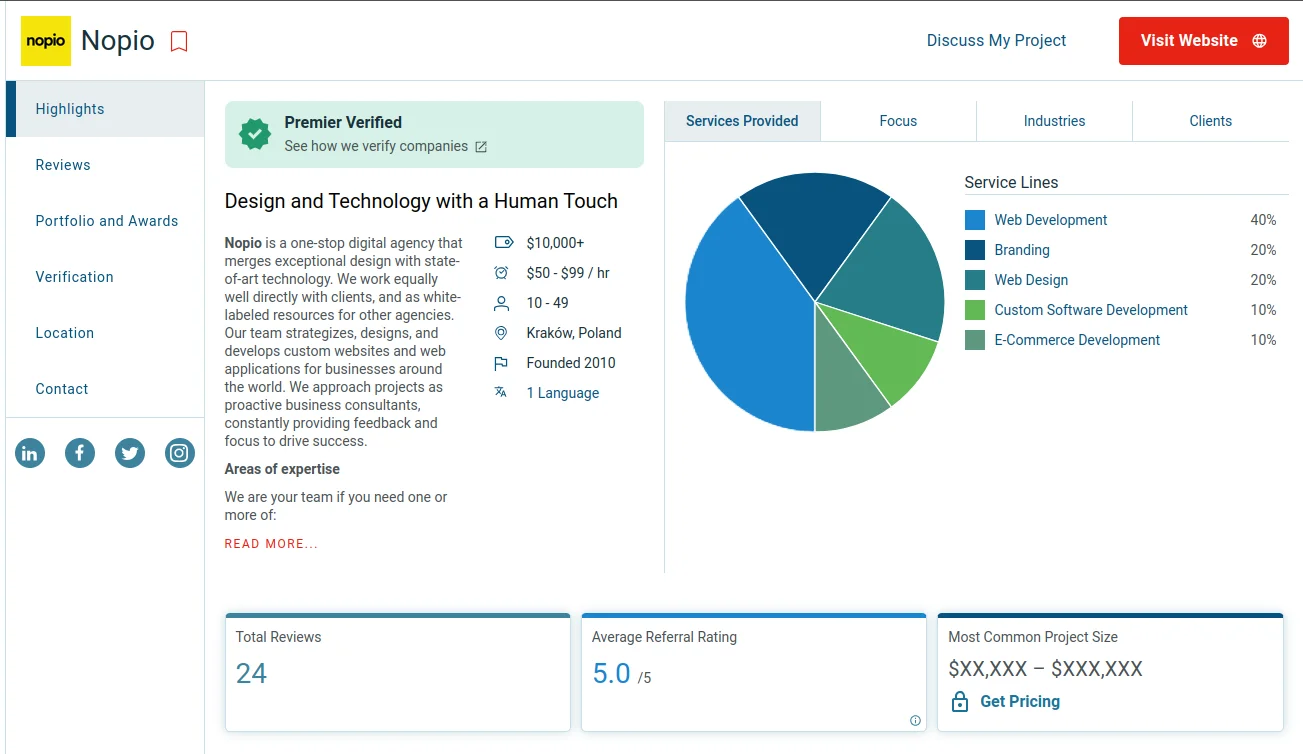The height and width of the screenshot is (754, 1303).
Task: Expand description with READ MORE
Action: click(271, 544)
